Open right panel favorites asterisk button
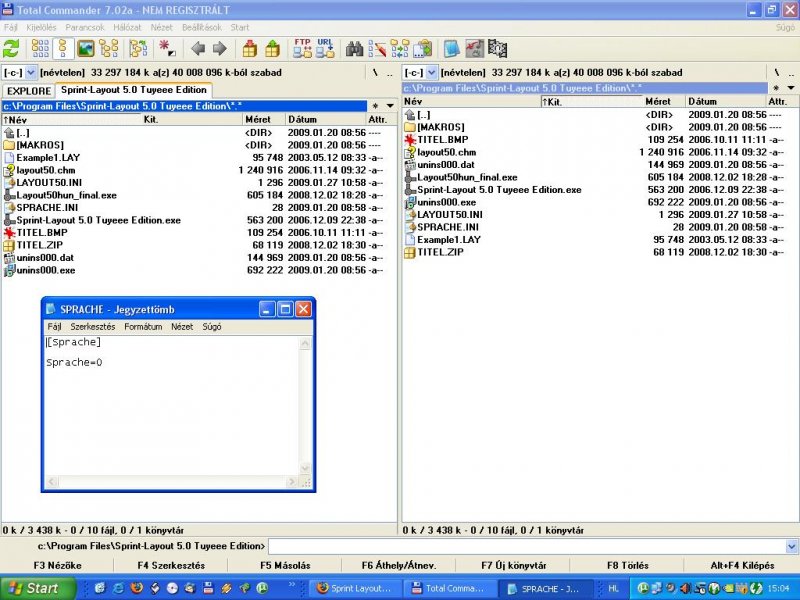 (776, 88)
